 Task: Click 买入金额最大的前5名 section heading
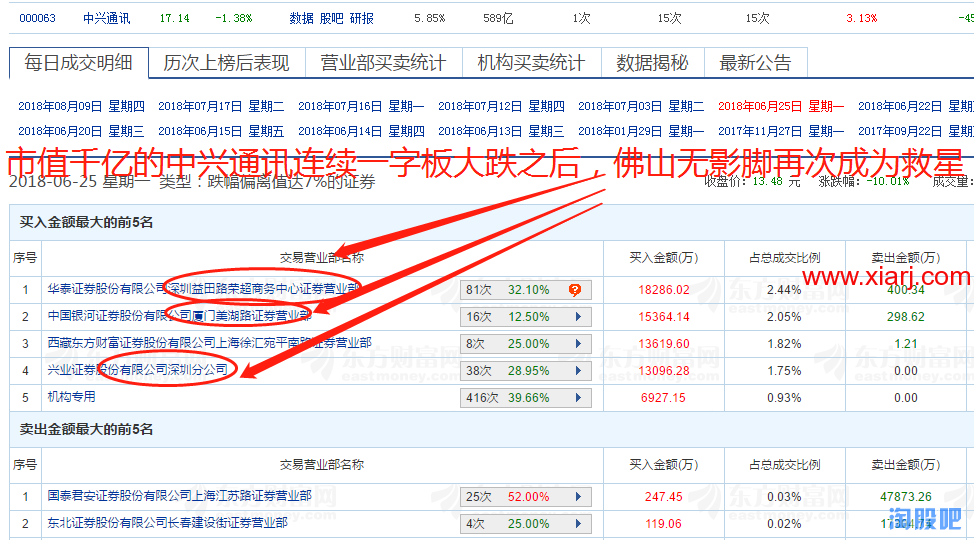(86, 222)
